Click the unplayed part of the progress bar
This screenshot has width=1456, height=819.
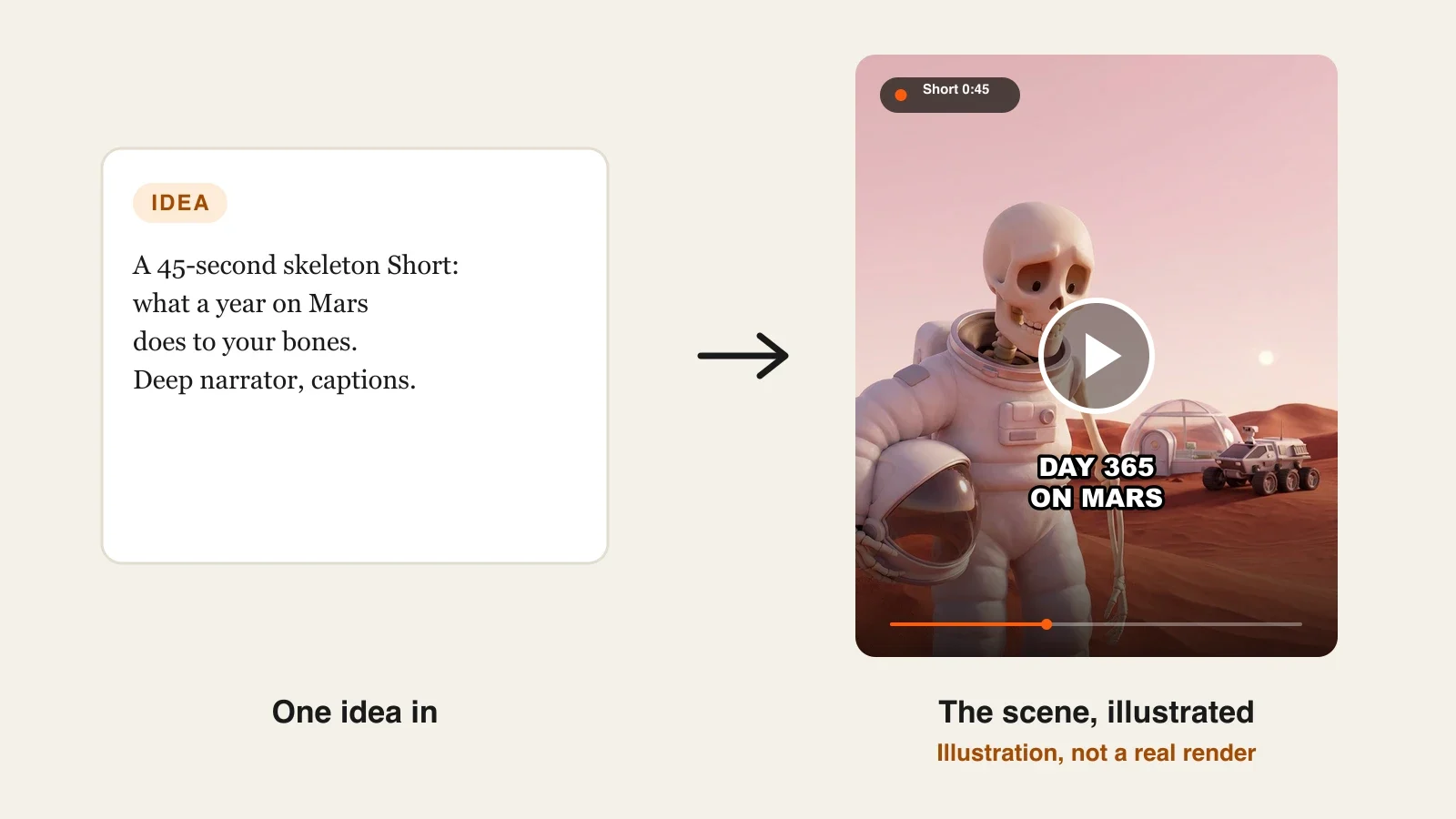(1178, 624)
